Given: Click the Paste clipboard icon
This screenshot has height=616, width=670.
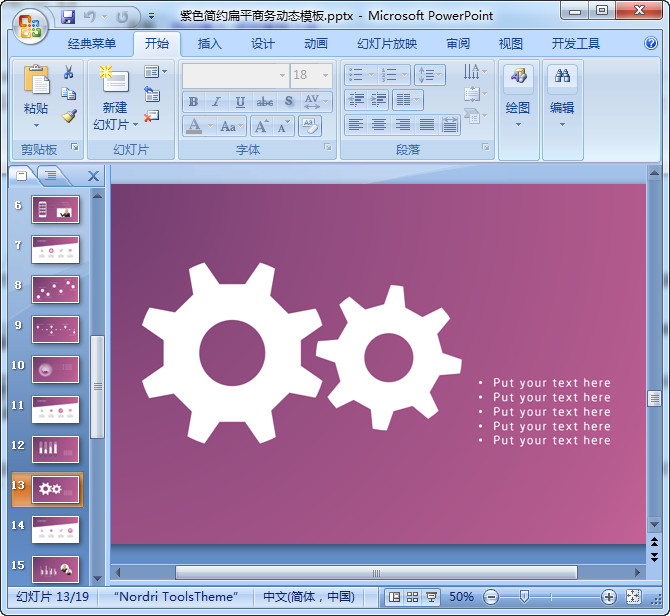Looking at the screenshot, I should pos(36,79).
